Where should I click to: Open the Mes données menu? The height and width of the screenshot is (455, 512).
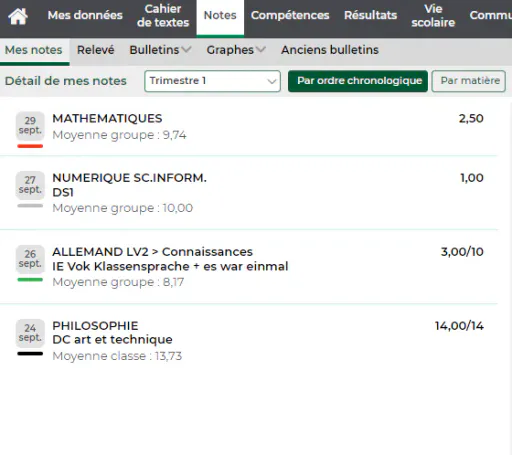pos(85,15)
